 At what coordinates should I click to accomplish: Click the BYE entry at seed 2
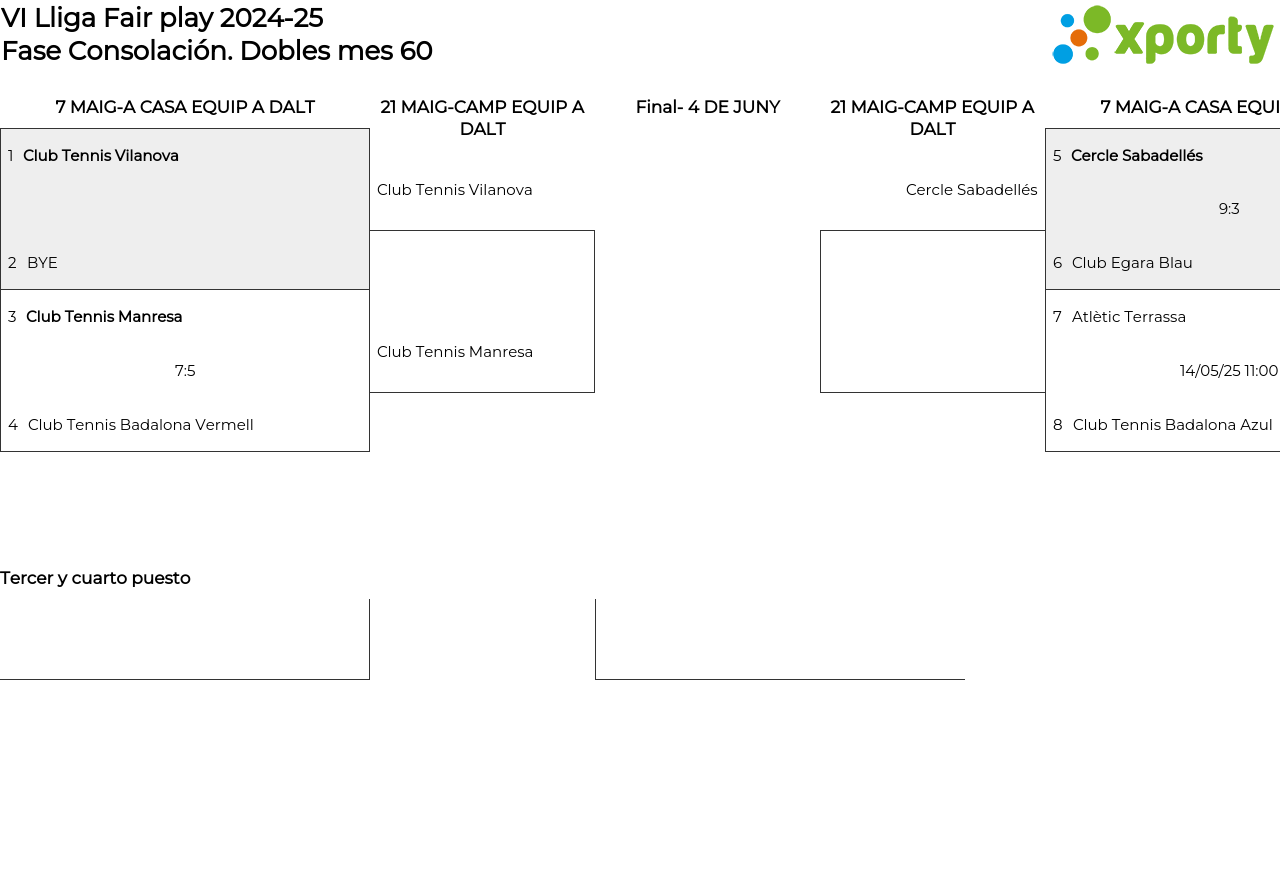pos(42,263)
